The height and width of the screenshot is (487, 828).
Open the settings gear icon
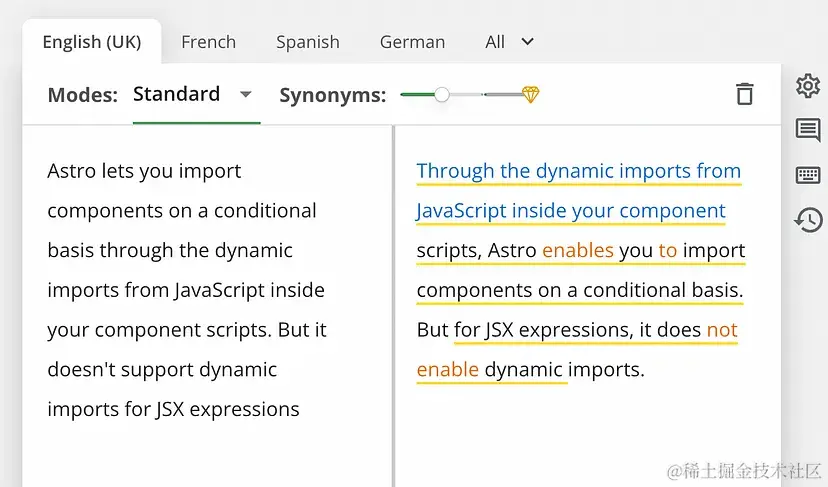point(807,86)
